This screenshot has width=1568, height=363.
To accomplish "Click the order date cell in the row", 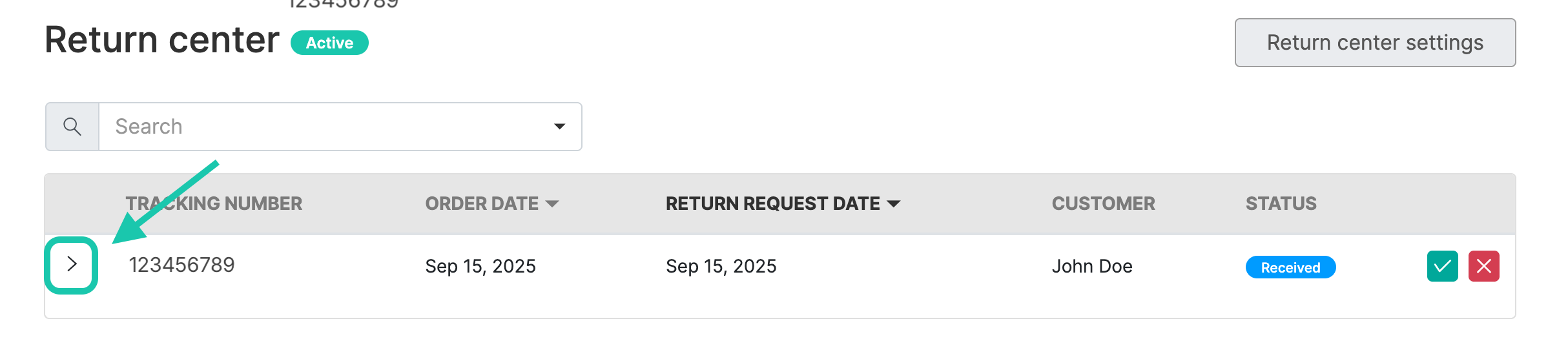I will [480, 267].
